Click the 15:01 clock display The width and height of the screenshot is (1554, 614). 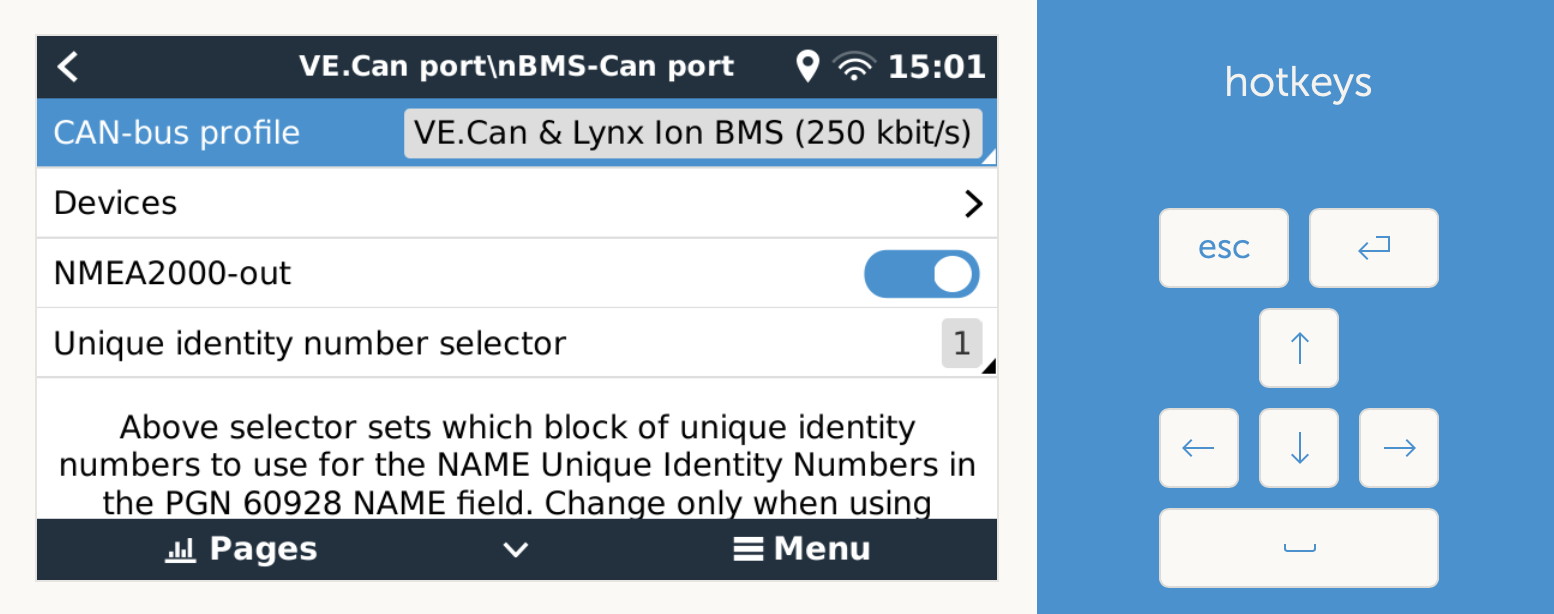click(936, 67)
